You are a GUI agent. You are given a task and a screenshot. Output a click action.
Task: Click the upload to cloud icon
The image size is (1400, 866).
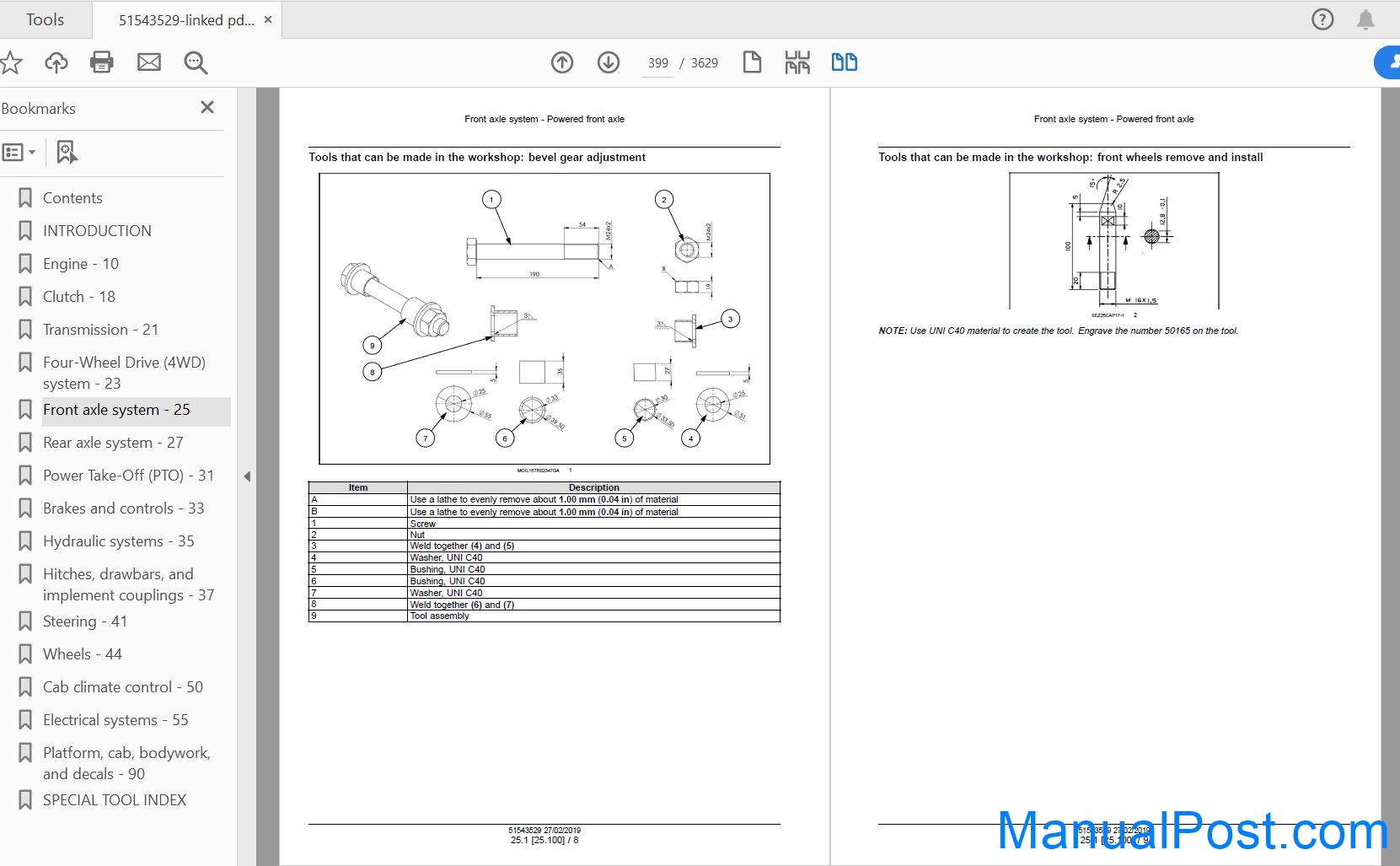[56, 62]
